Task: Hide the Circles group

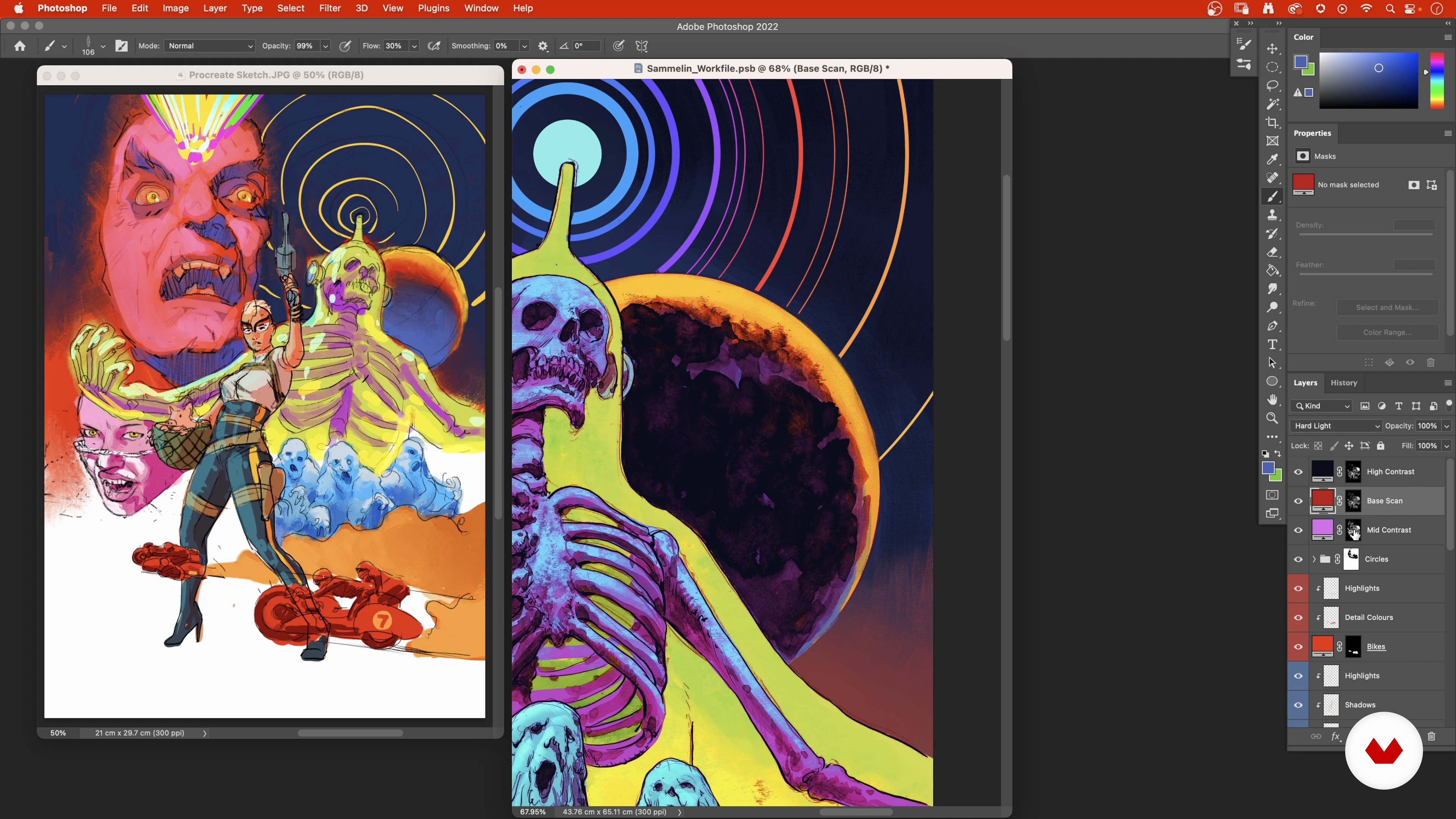Action: pos(1298,560)
